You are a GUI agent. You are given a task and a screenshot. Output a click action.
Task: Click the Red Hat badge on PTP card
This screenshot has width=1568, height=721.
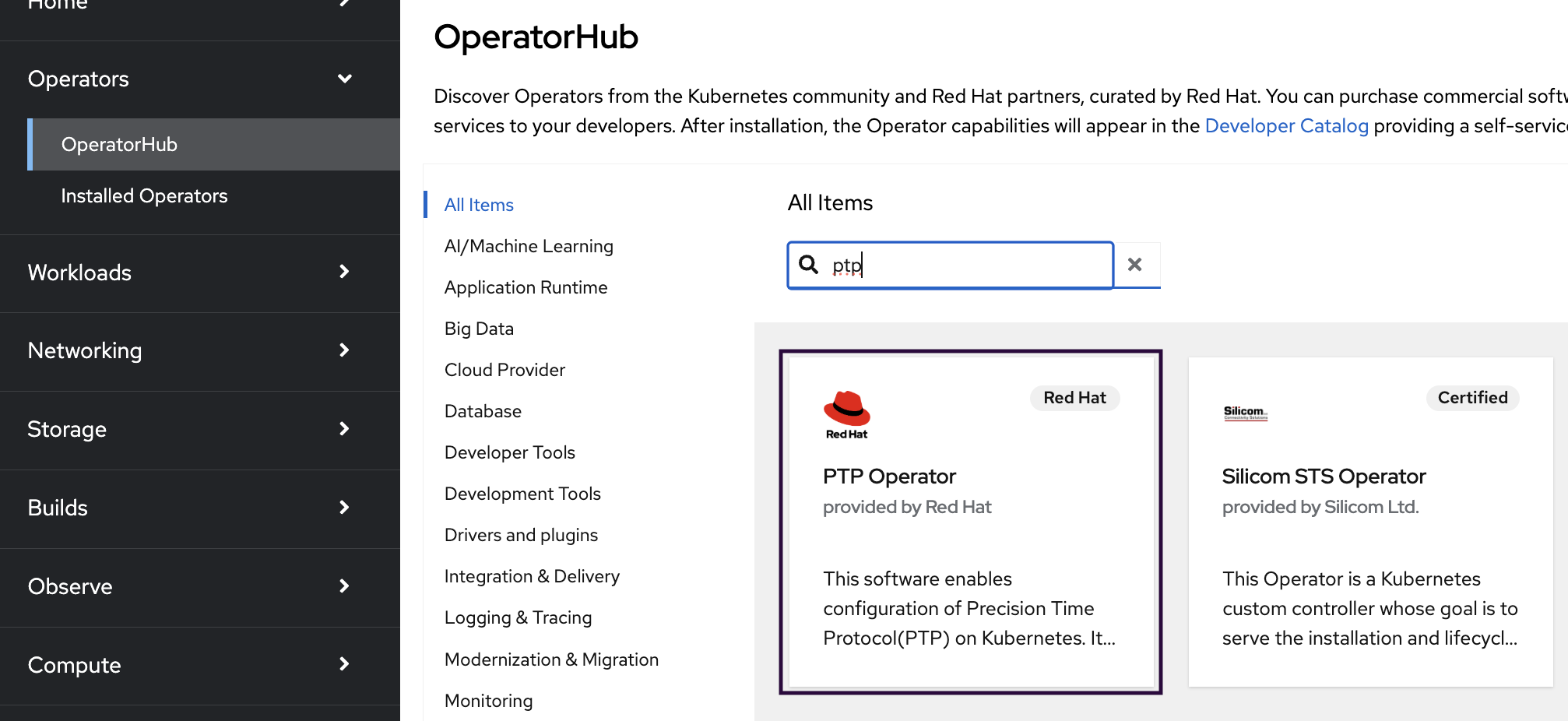(1074, 398)
